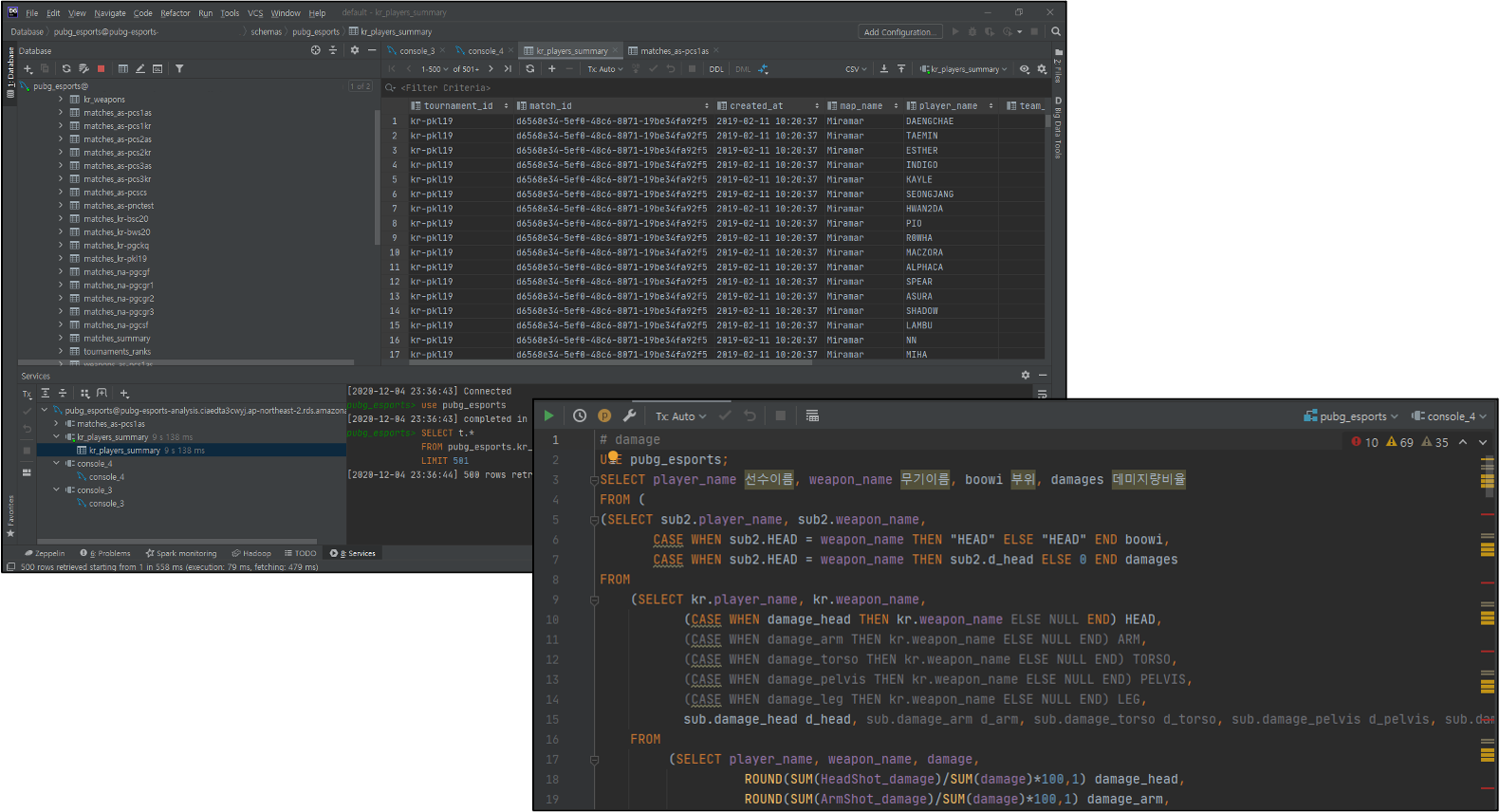Expand the matches_summary table node
Screen dimensions: 1500x812
click(x=61, y=338)
